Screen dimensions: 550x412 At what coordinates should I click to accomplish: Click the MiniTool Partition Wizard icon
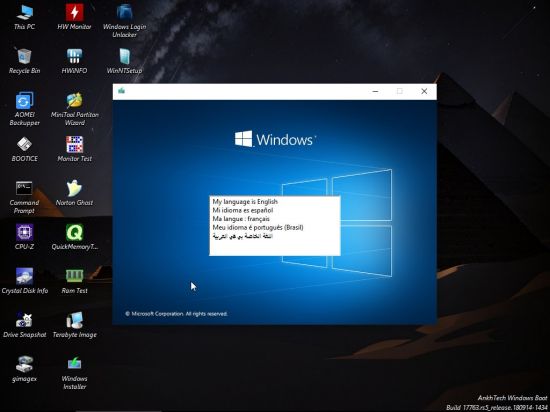coord(74,108)
